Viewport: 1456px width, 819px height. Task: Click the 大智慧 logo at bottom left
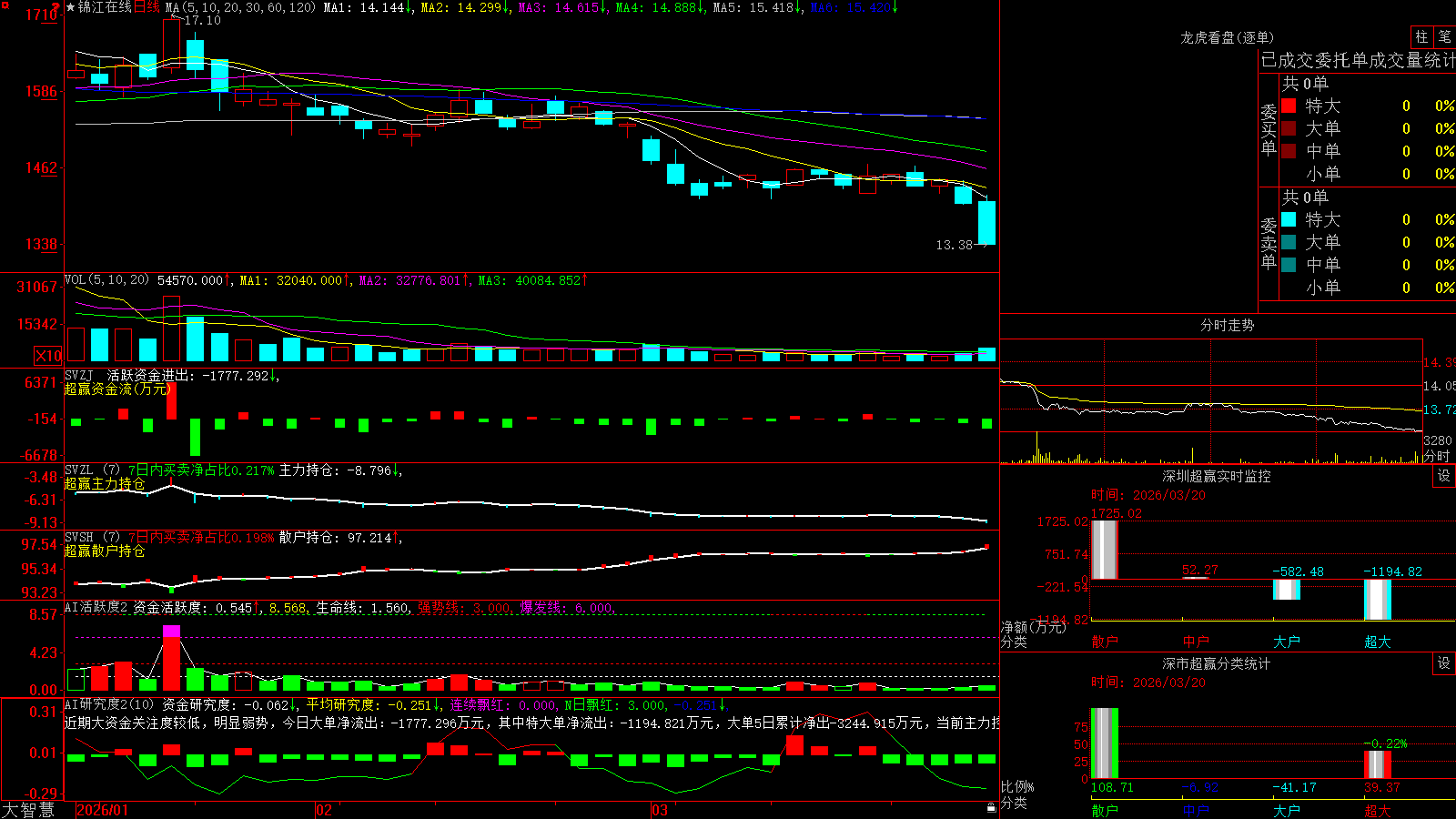(x=28, y=809)
